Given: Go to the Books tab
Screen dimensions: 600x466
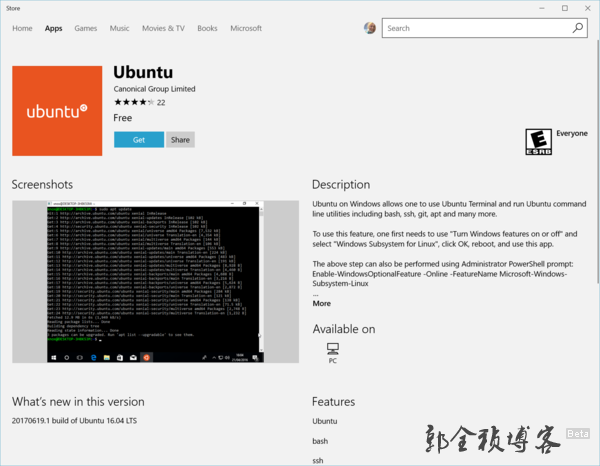Looking at the screenshot, I should point(207,28).
